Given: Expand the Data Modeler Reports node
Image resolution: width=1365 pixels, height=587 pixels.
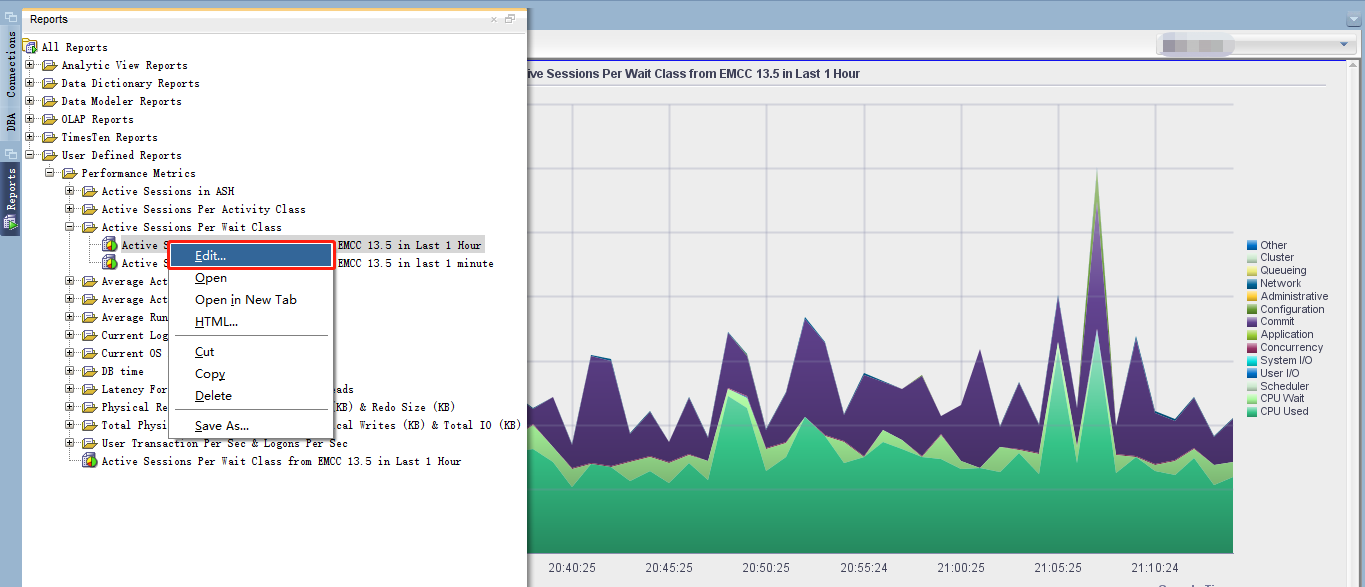Looking at the screenshot, I should click(x=30, y=101).
